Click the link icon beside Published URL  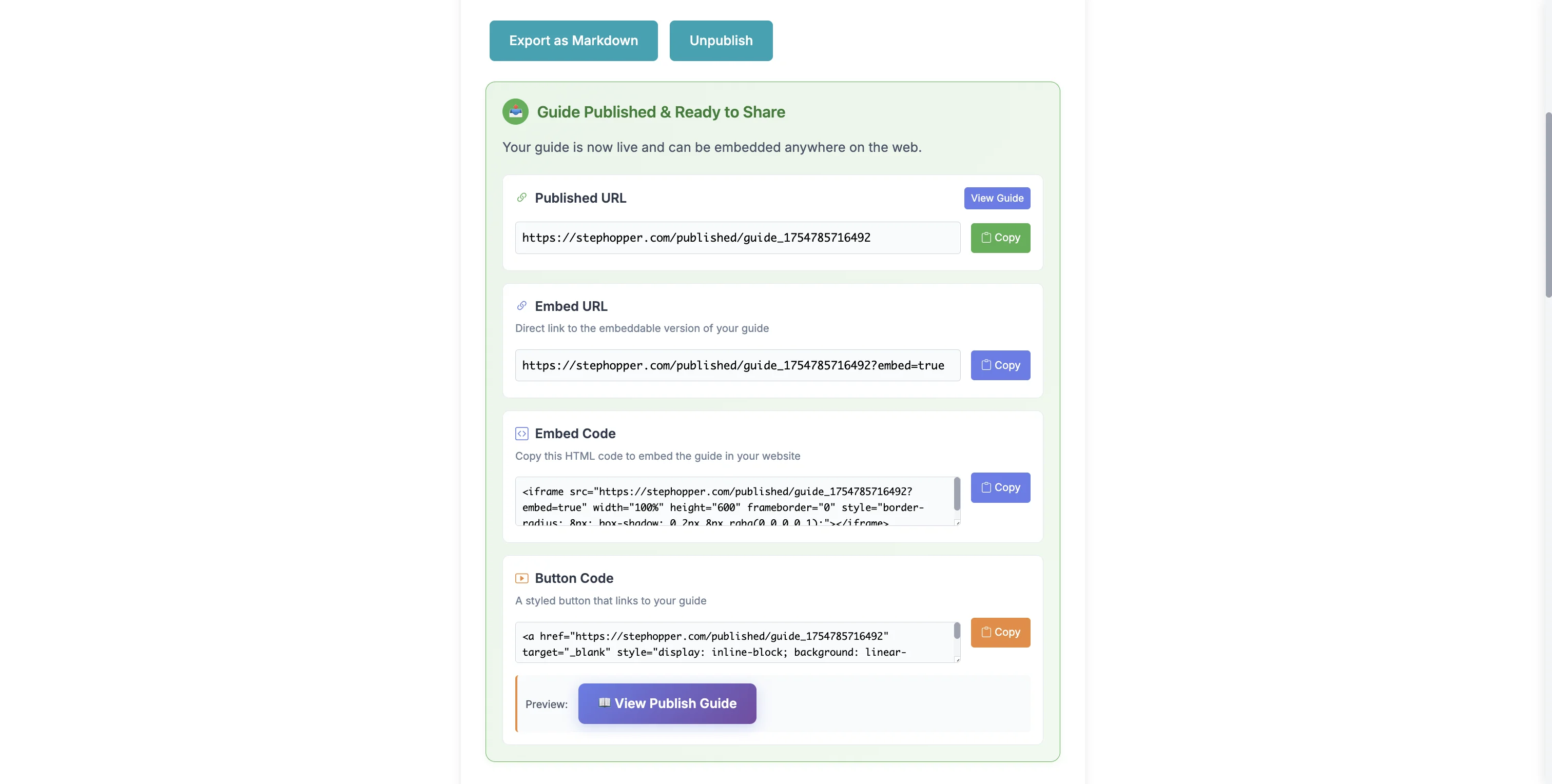click(522, 197)
